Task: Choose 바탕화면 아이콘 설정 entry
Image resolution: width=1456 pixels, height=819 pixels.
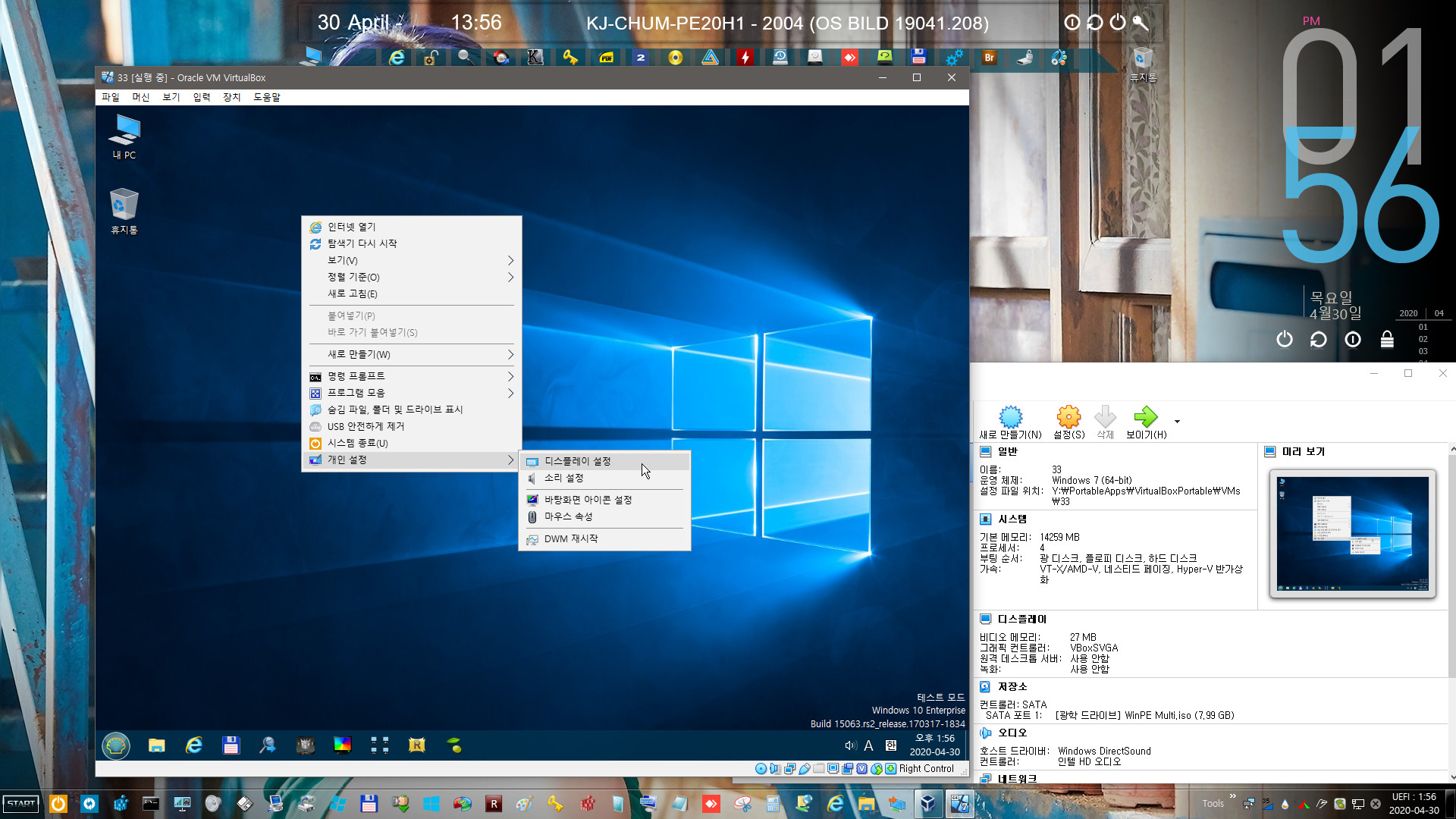Action: tap(604, 500)
